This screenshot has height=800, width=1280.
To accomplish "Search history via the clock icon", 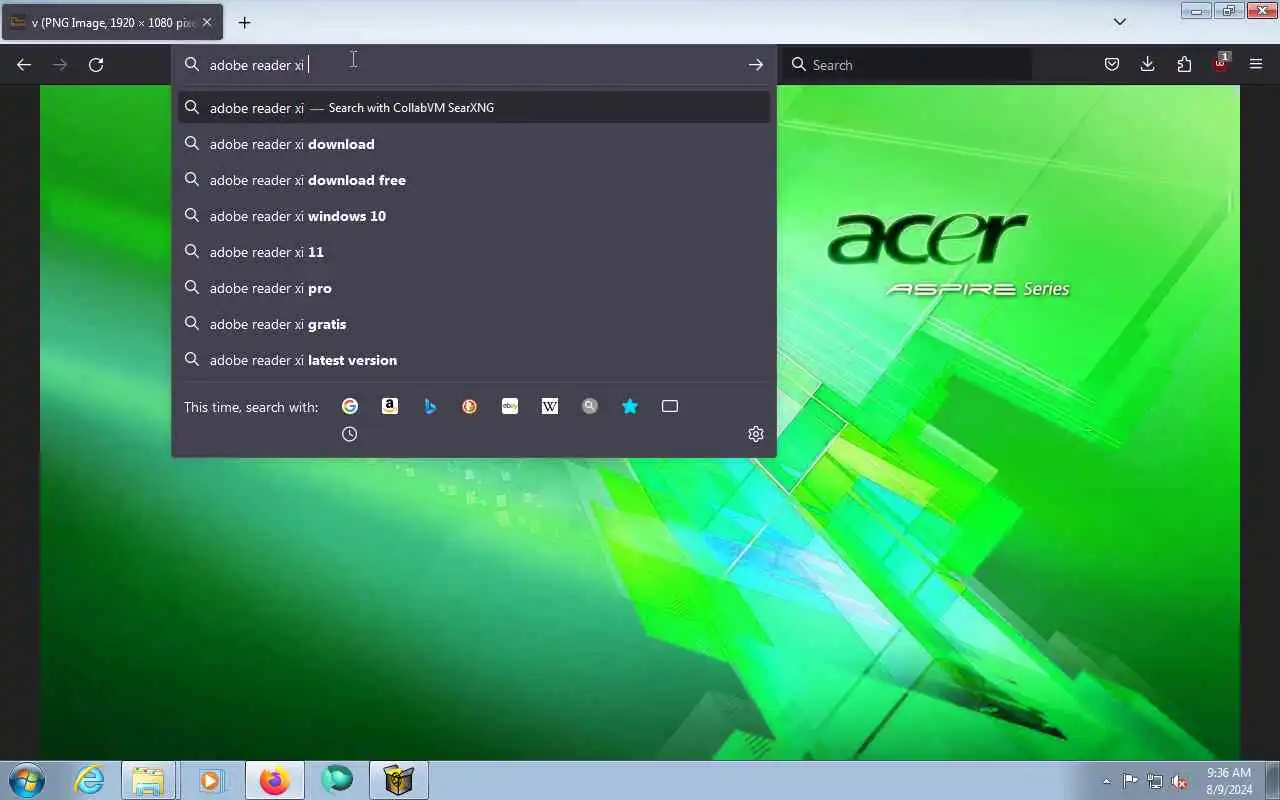I will [350, 434].
